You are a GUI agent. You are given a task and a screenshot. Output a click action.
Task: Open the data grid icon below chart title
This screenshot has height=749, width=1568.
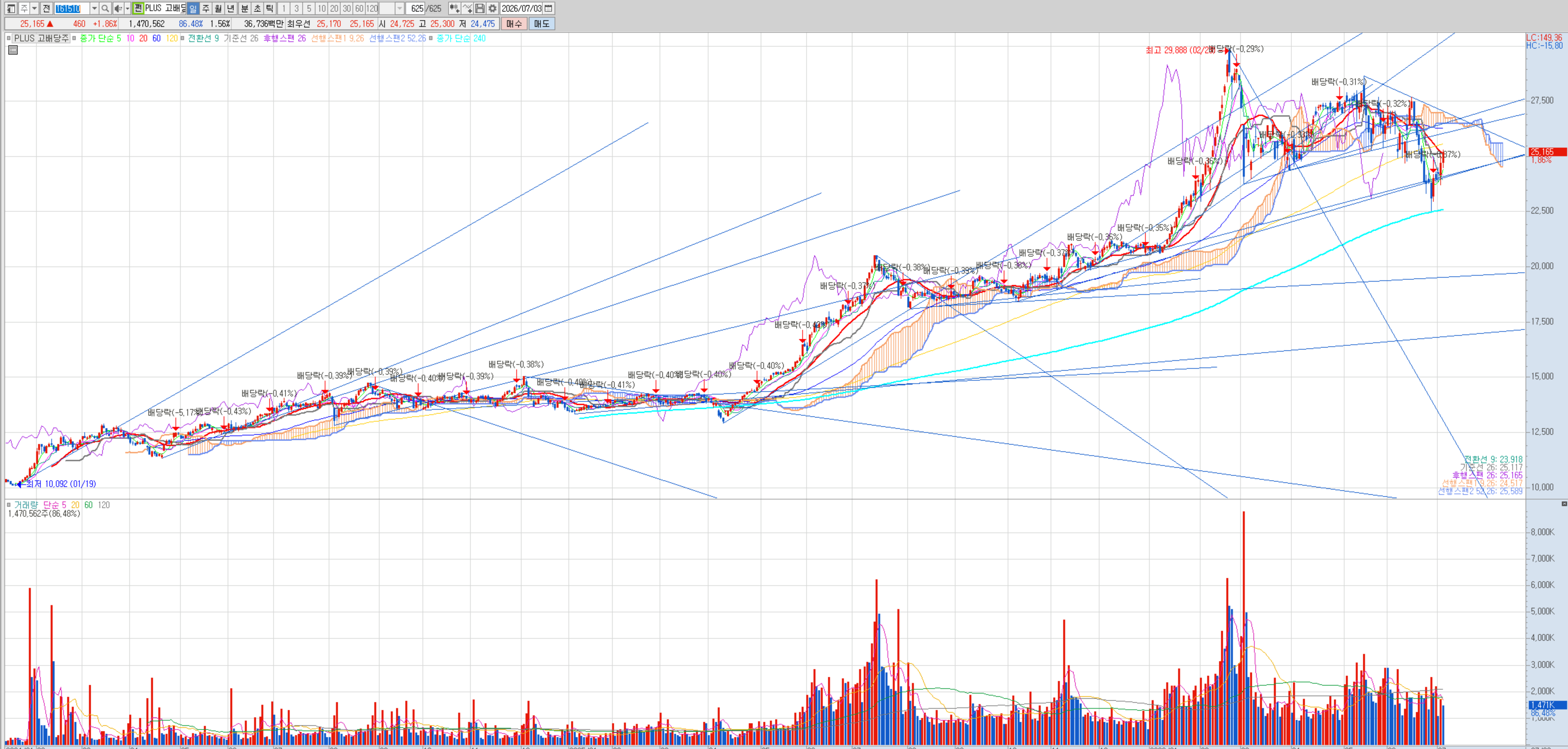13,50
